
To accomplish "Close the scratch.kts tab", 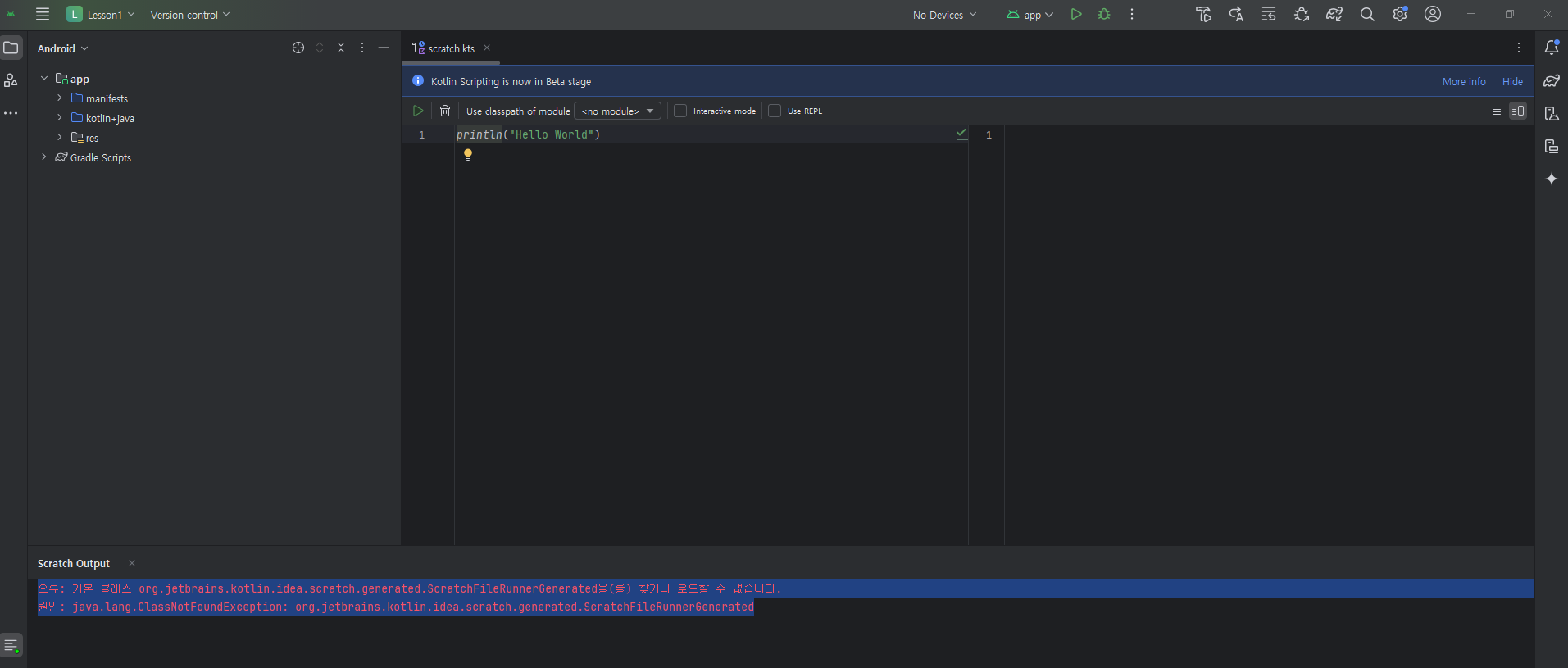I will tap(487, 48).
